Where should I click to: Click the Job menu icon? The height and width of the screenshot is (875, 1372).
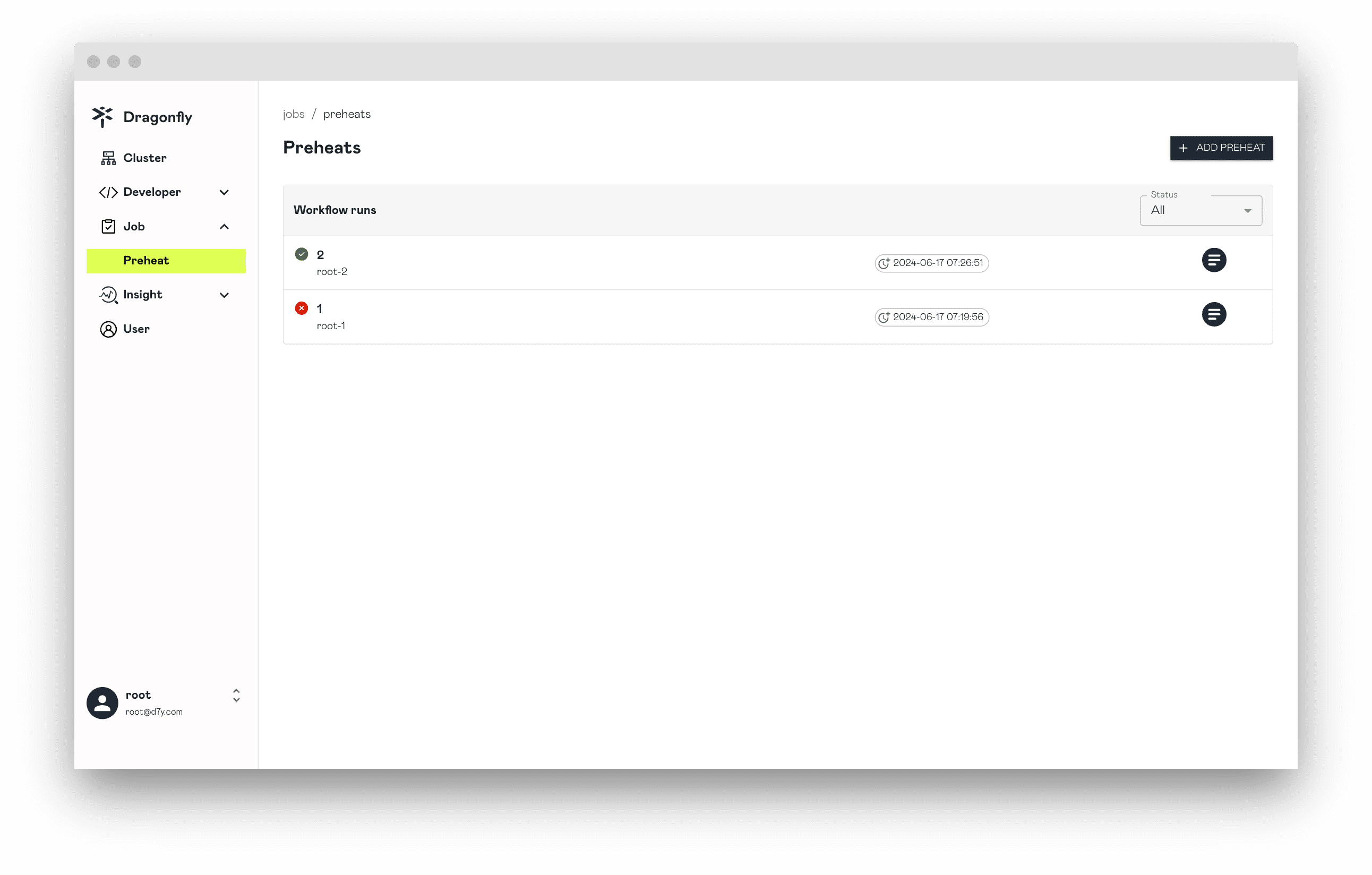click(x=108, y=226)
